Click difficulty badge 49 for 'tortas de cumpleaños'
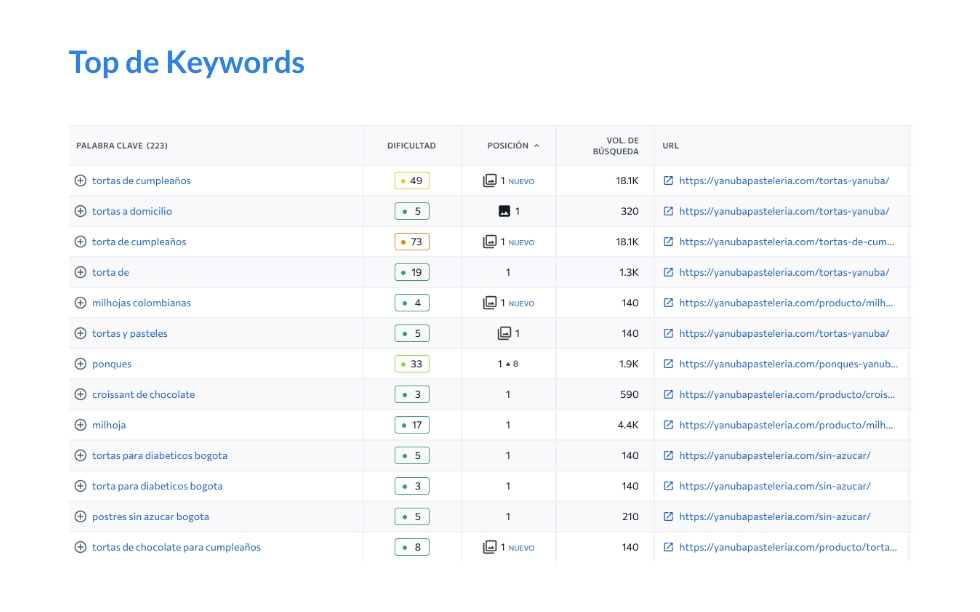The width and height of the screenshot is (980, 612). [x=412, y=181]
